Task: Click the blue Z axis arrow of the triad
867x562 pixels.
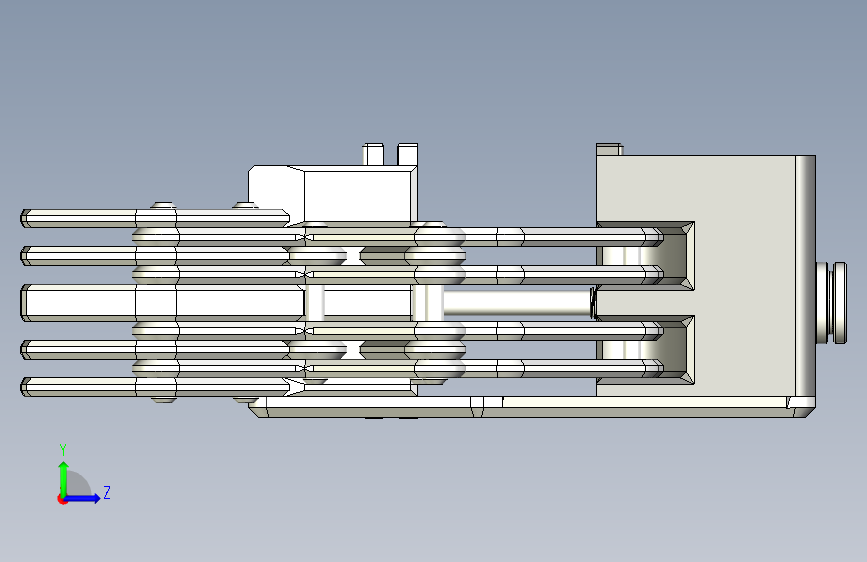Action: (x=83, y=498)
